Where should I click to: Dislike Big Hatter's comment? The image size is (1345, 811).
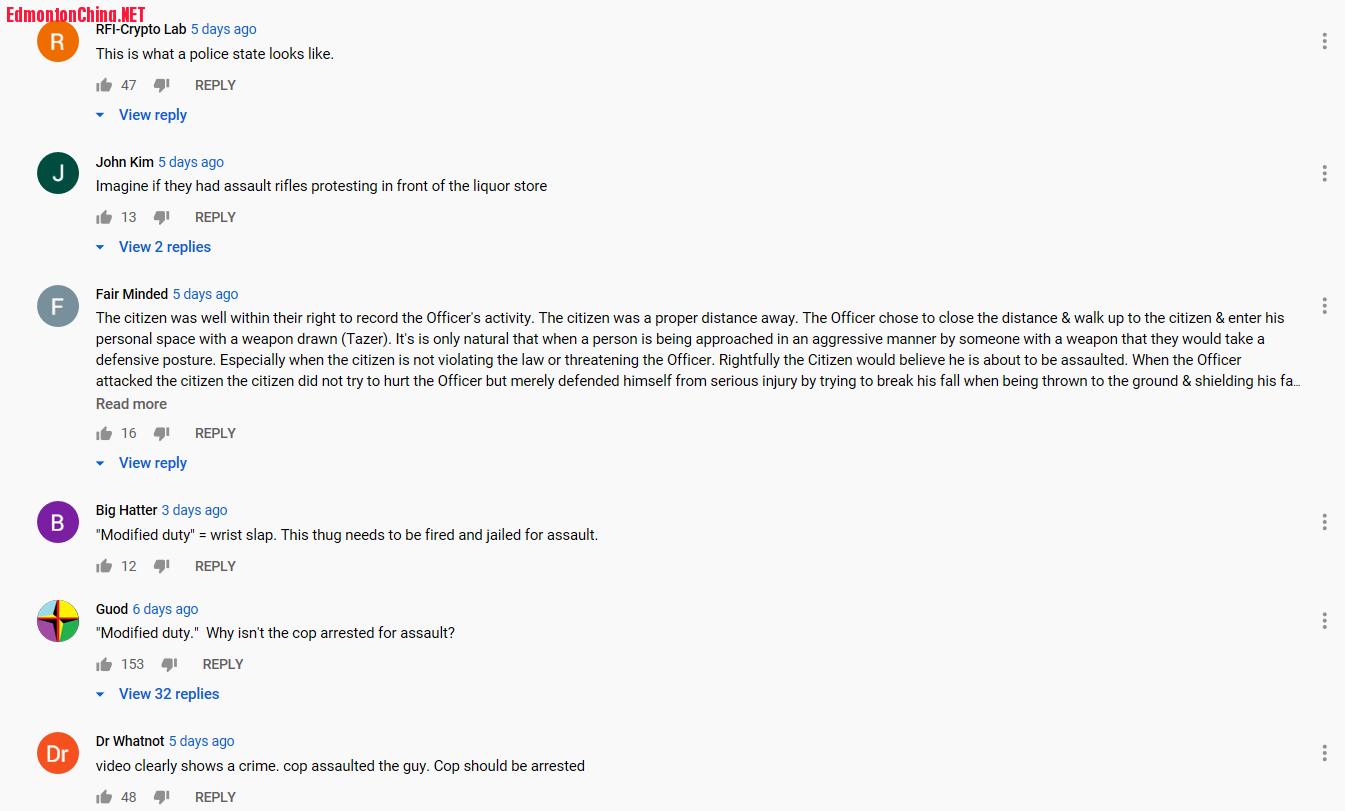(162, 567)
